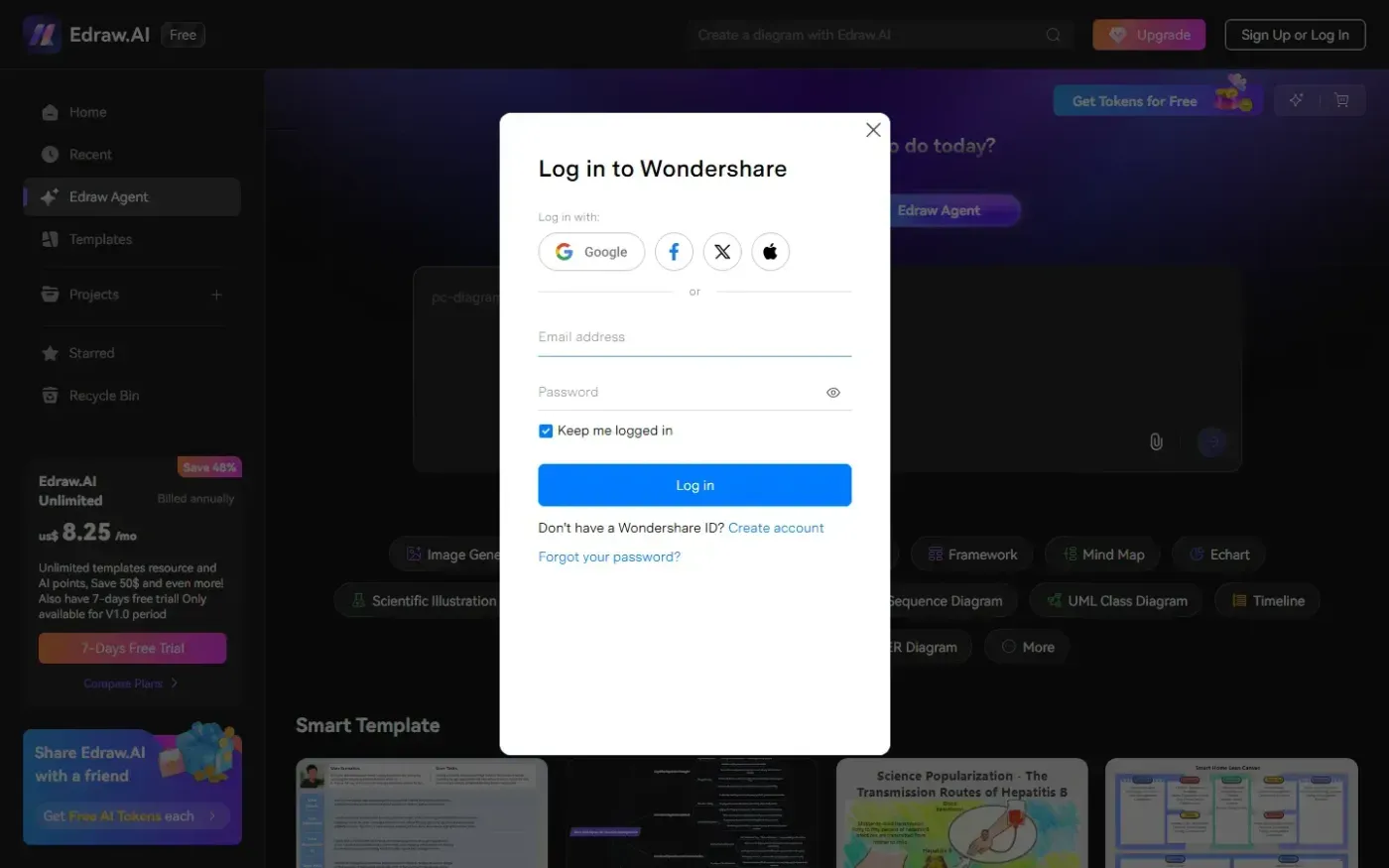This screenshot has width=1389, height=868.
Task: Click Forgot your password link
Action: 609,557
